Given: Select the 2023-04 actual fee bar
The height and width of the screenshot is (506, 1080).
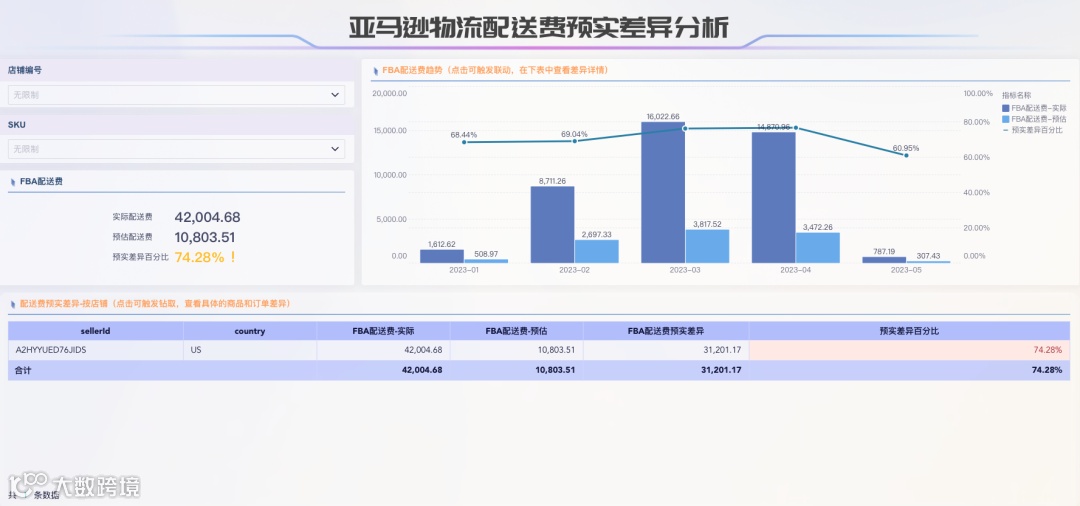Looking at the screenshot, I should (773, 198).
